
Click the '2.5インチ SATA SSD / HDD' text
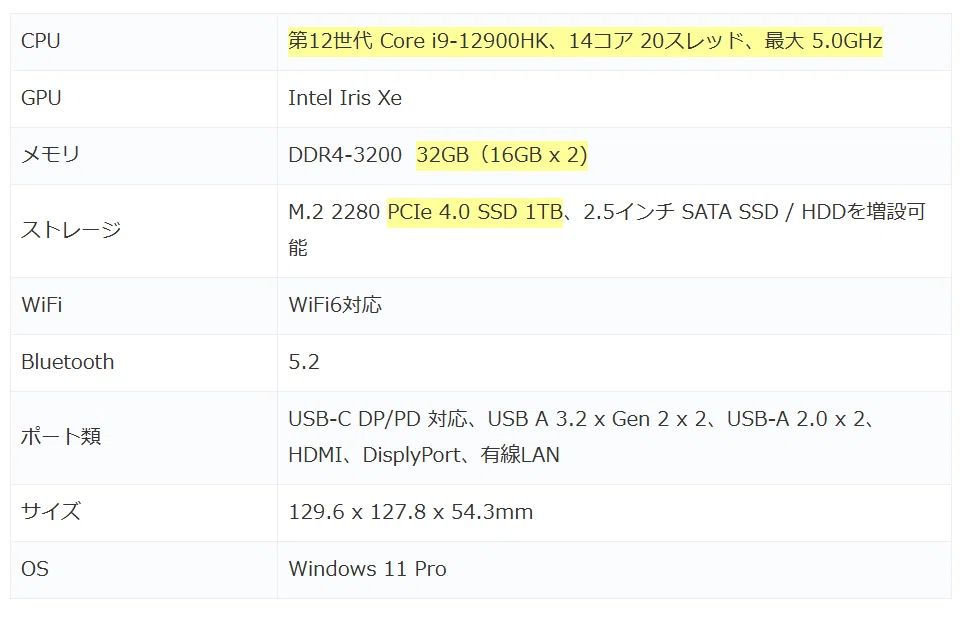pos(714,212)
